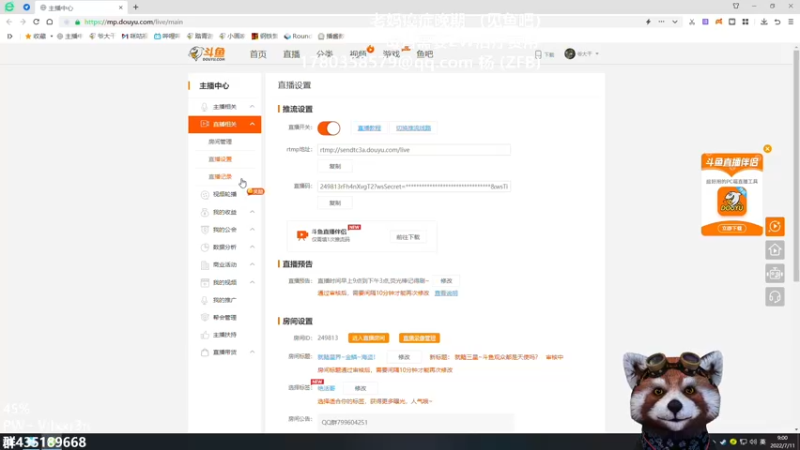Viewport: 800px width, 450px height.
Task: Click the browser home icon
Action: (x=49, y=22)
